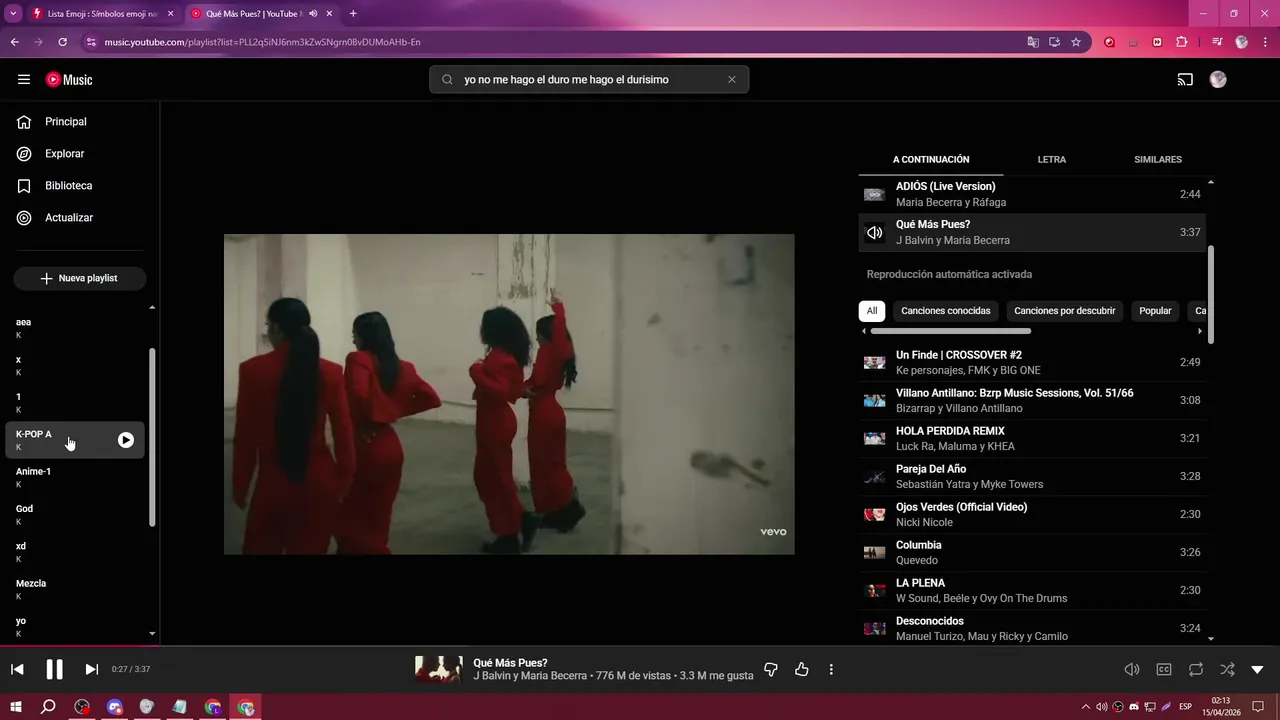This screenshot has height=720, width=1280.
Task: Open Windows Start menu
Action: click(17, 707)
